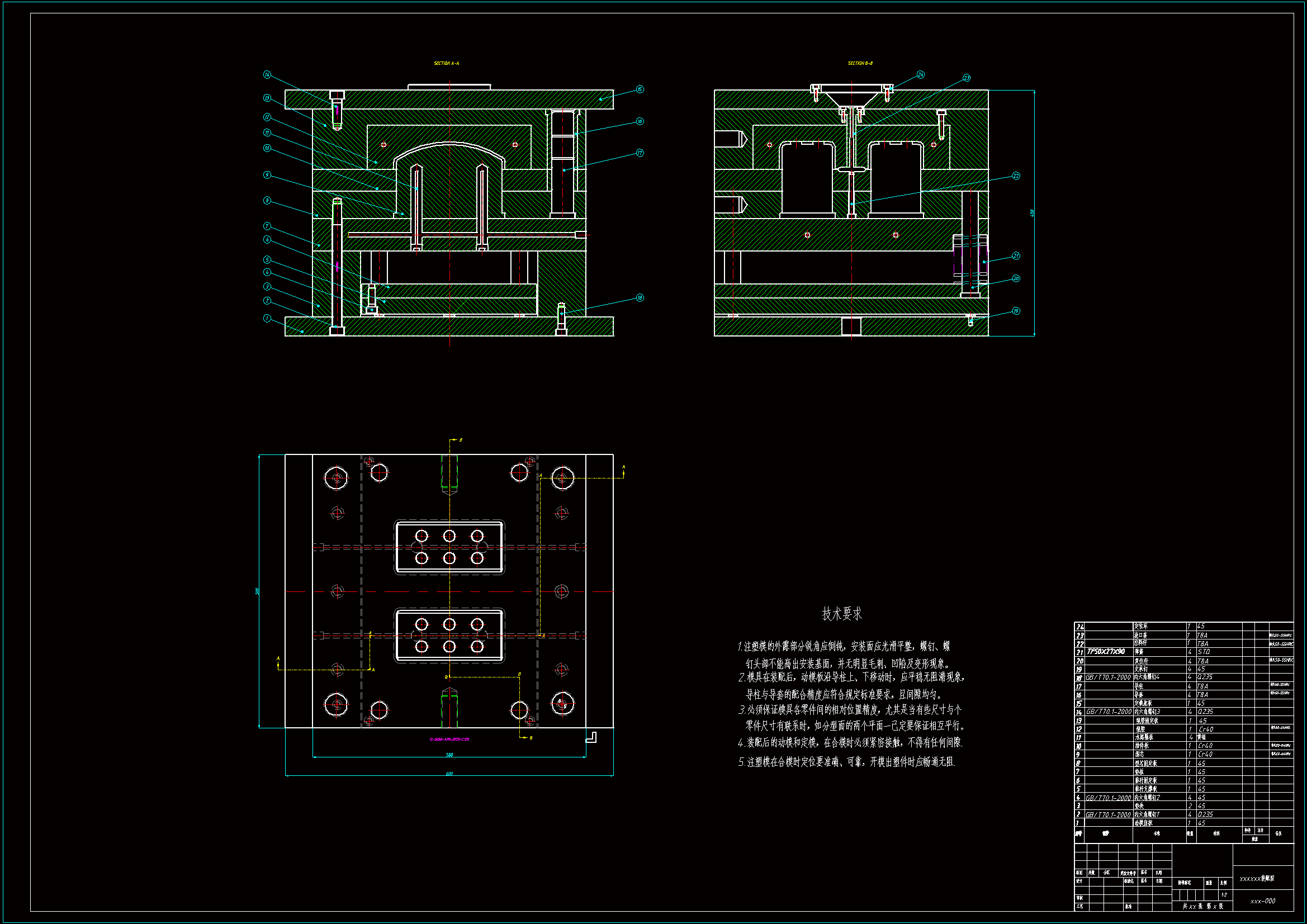The width and height of the screenshot is (1307, 924).
Task: Click the xxx-000 drawing number in title block
Action: pyautogui.click(x=1263, y=901)
